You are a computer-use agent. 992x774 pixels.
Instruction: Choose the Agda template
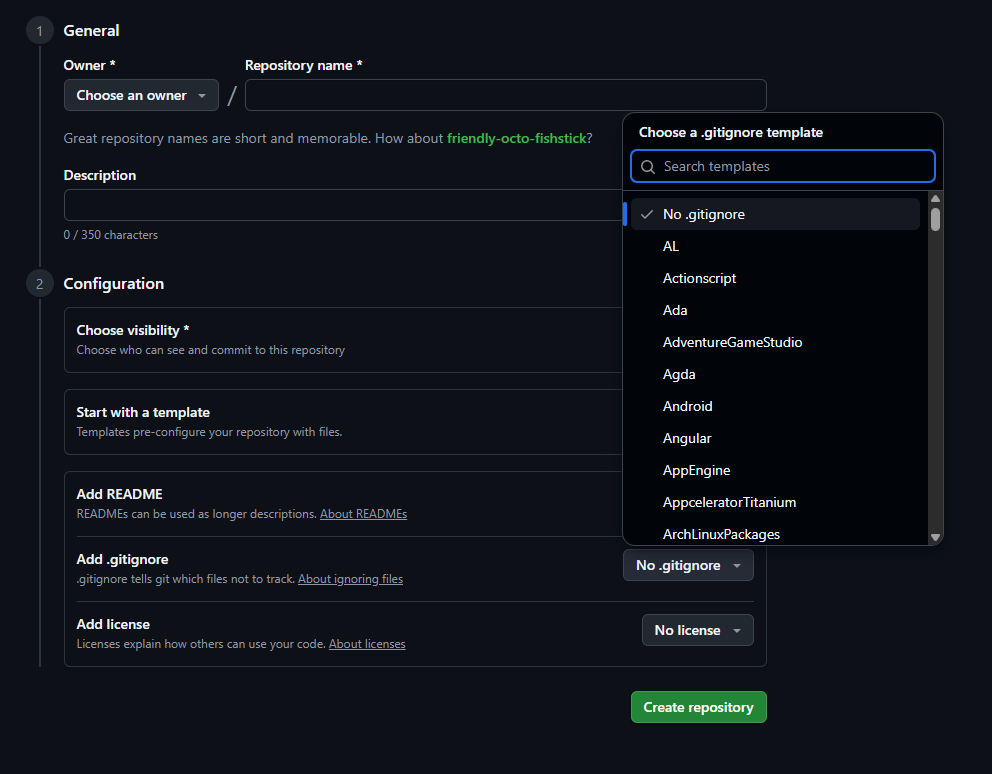point(775,374)
